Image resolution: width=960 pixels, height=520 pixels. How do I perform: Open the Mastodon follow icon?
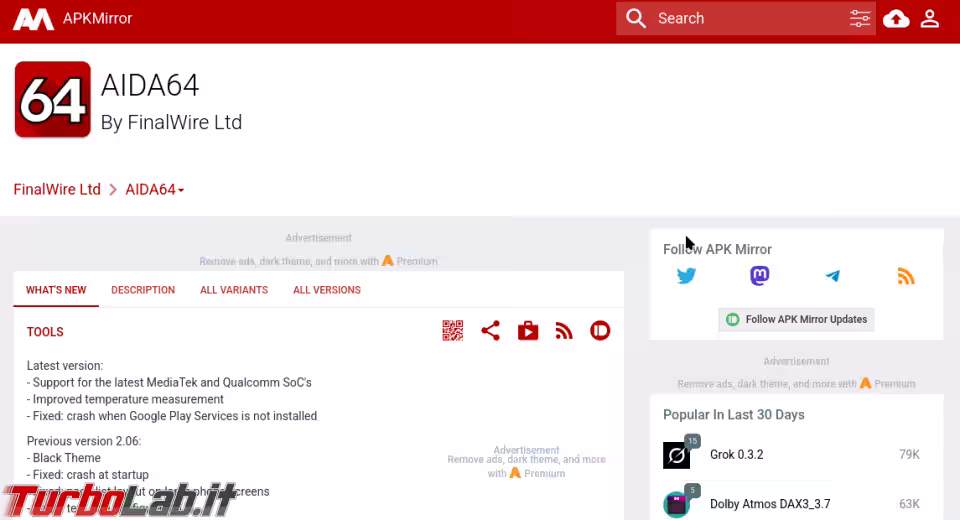click(x=760, y=276)
